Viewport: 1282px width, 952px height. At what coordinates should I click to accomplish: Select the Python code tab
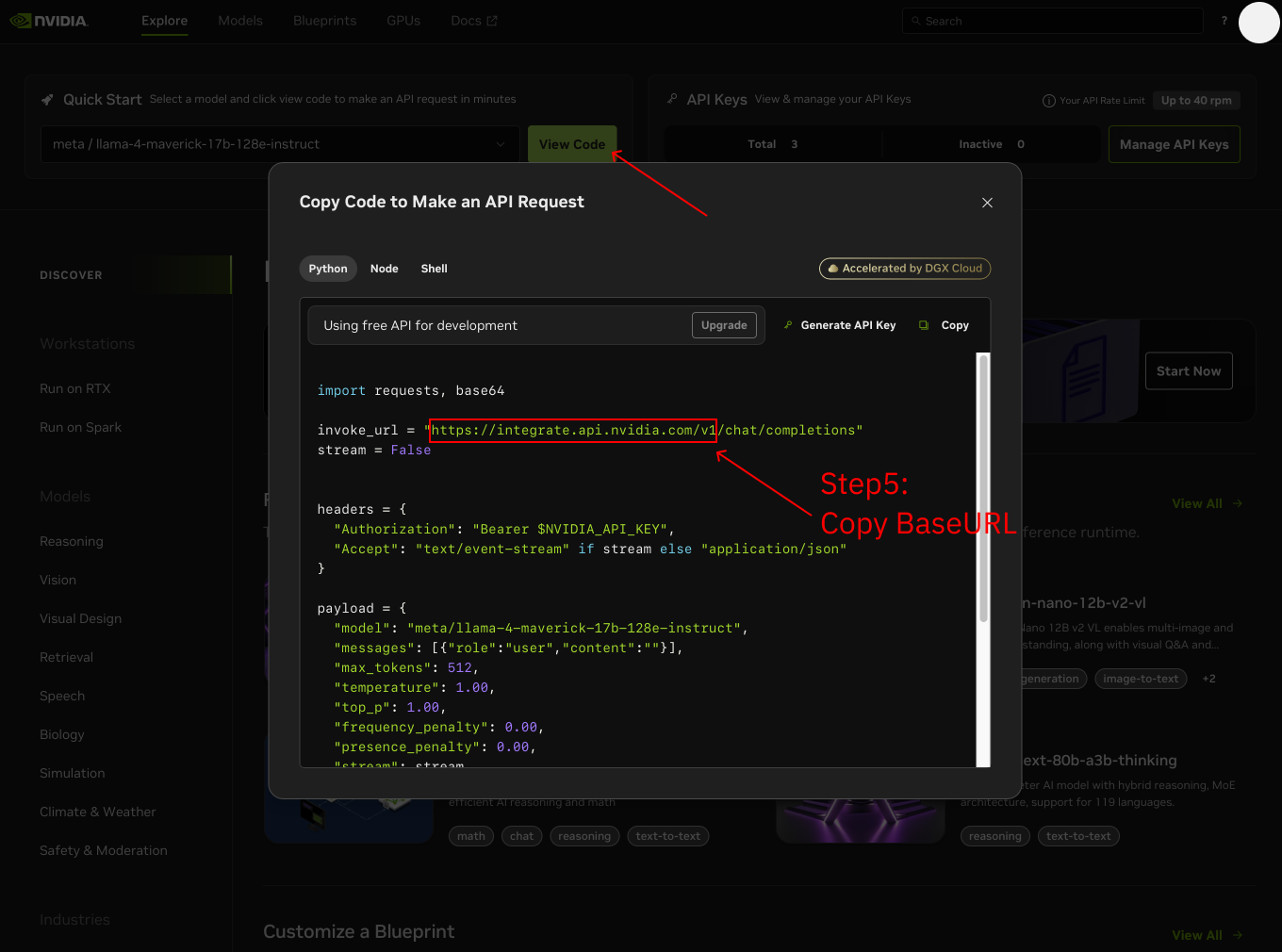(328, 269)
